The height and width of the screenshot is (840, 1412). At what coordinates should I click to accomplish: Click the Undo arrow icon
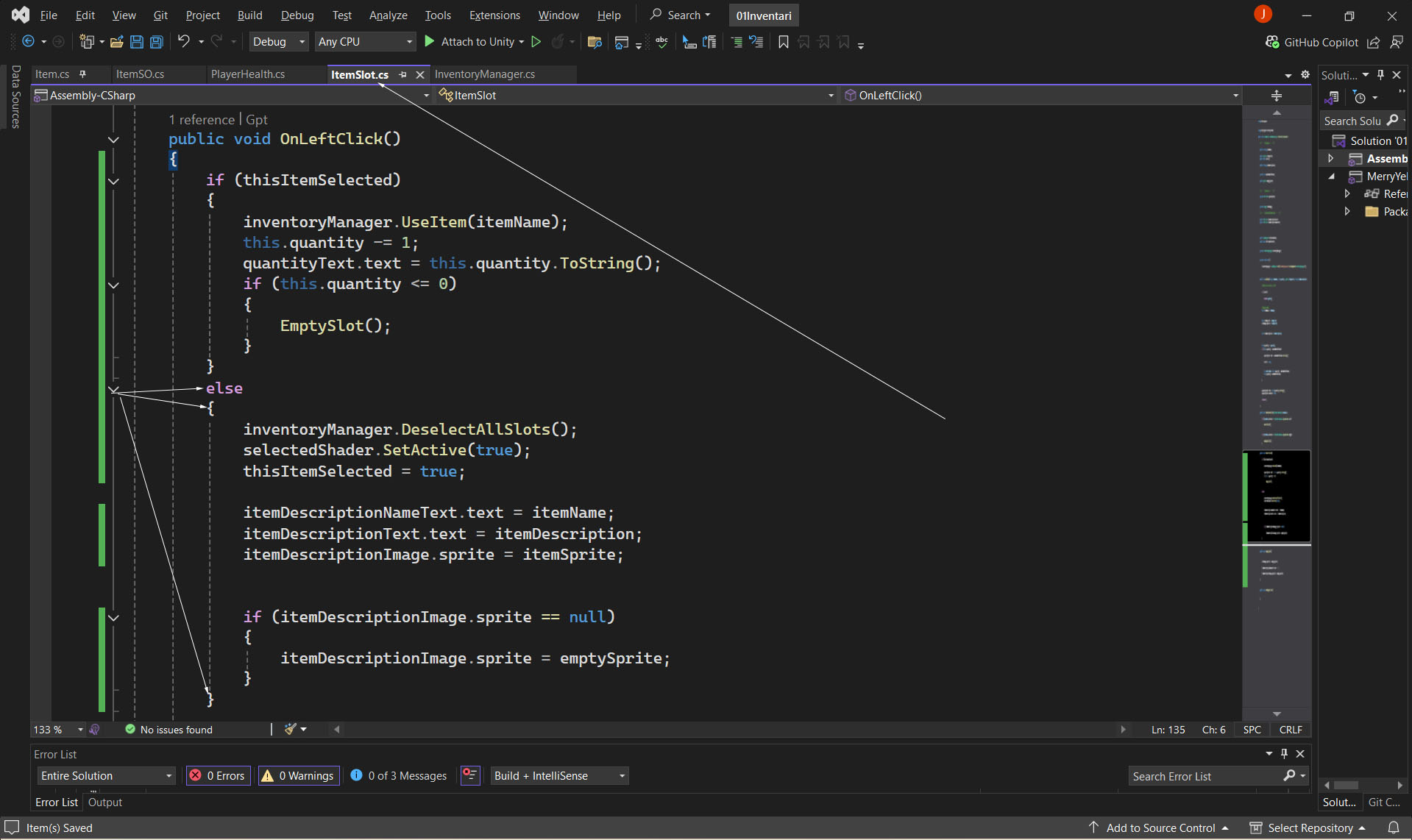(x=184, y=42)
